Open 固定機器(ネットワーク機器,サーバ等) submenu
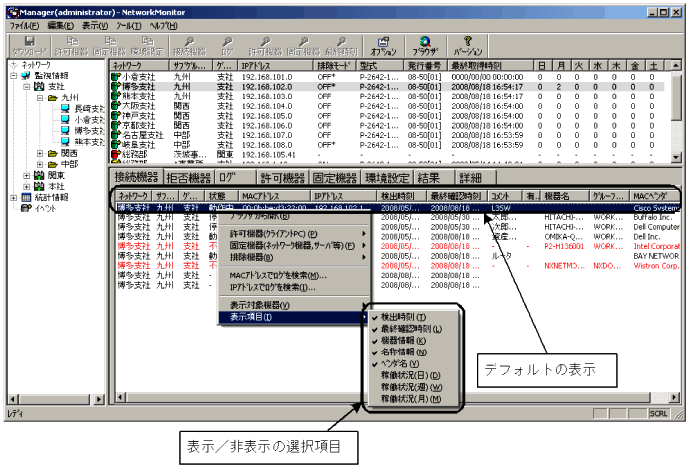 coord(294,245)
